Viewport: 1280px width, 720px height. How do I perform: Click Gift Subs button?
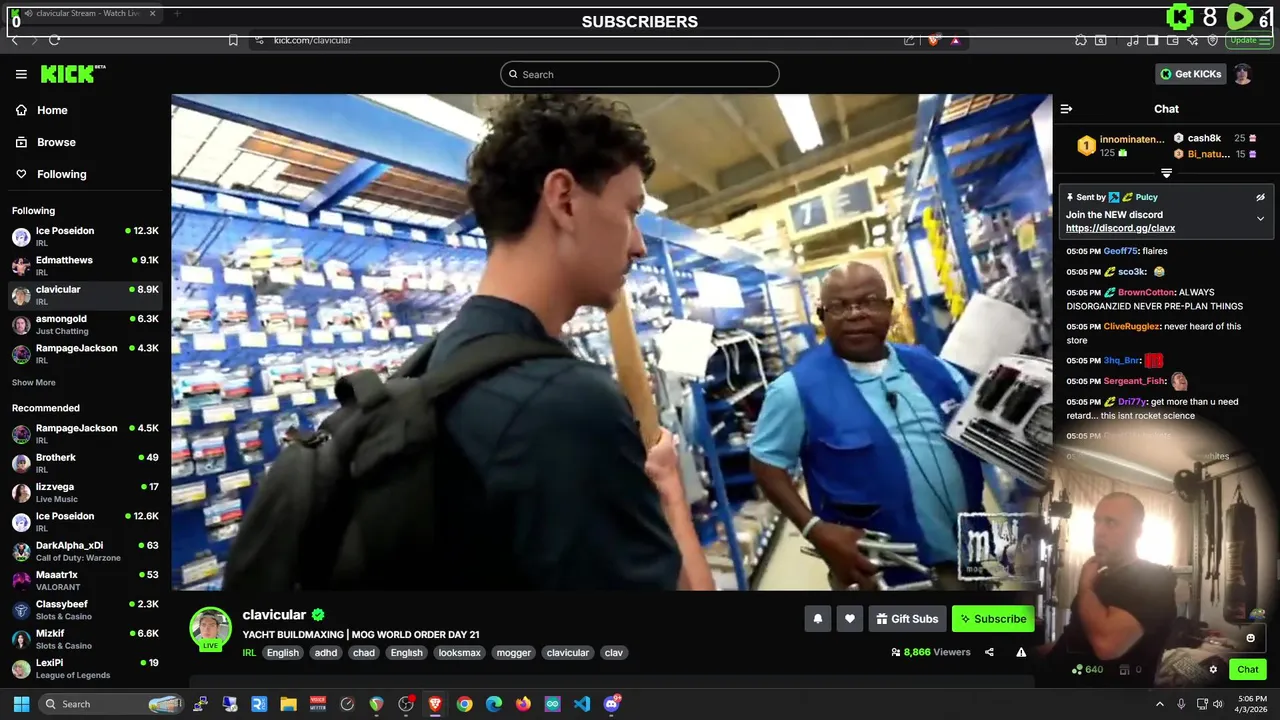click(907, 619)
